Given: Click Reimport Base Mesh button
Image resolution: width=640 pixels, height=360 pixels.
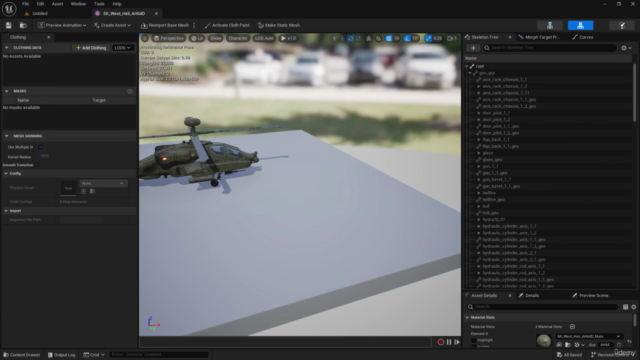Looking at the screenshot, I should coord(165,25).
